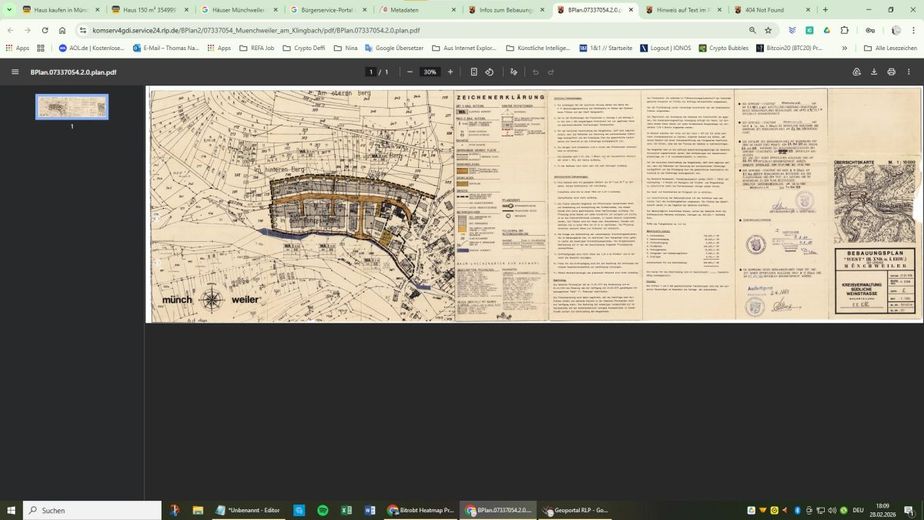Expand the bookmarks overflow chevron
924x520 pixels.
[844, 48]
